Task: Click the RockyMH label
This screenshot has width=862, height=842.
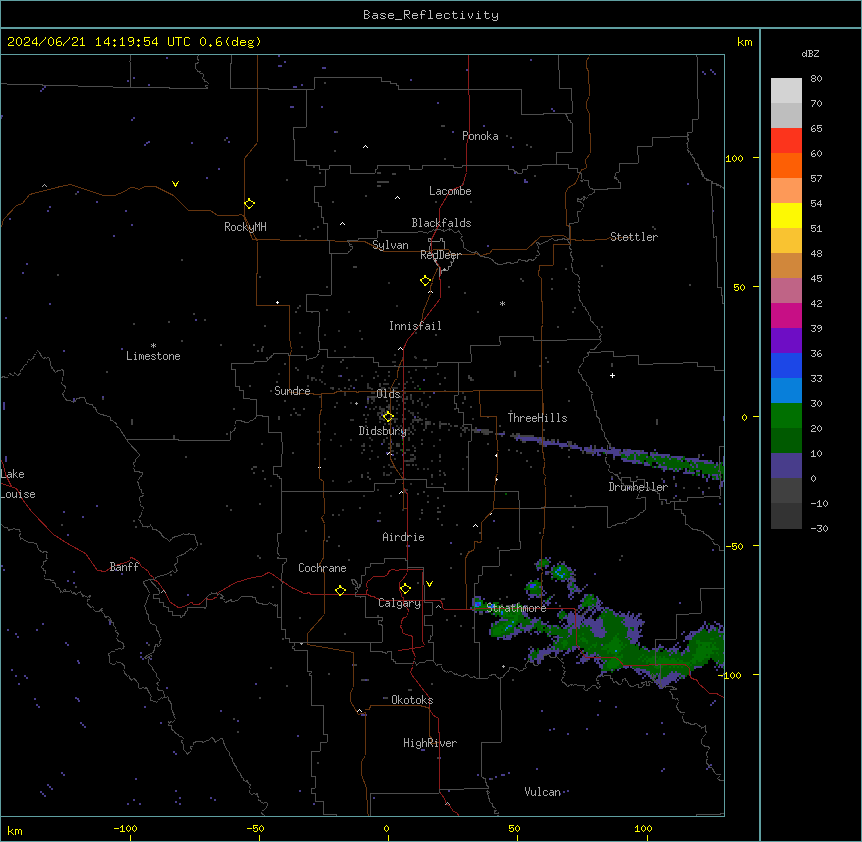Action: tap(245, 227)
